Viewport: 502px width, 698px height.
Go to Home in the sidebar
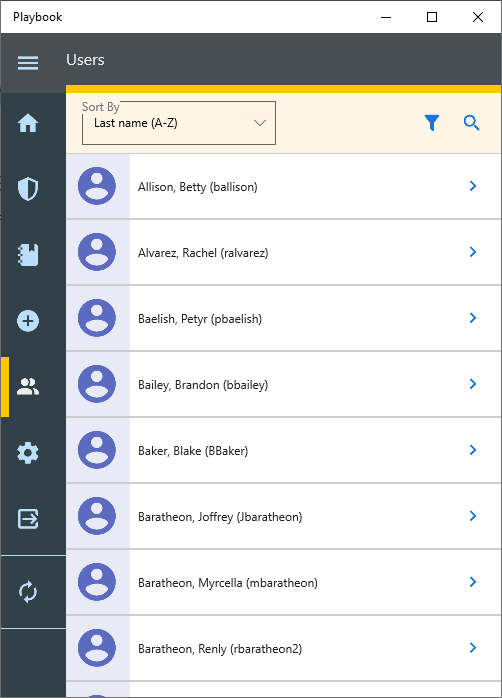click(28, 123)
